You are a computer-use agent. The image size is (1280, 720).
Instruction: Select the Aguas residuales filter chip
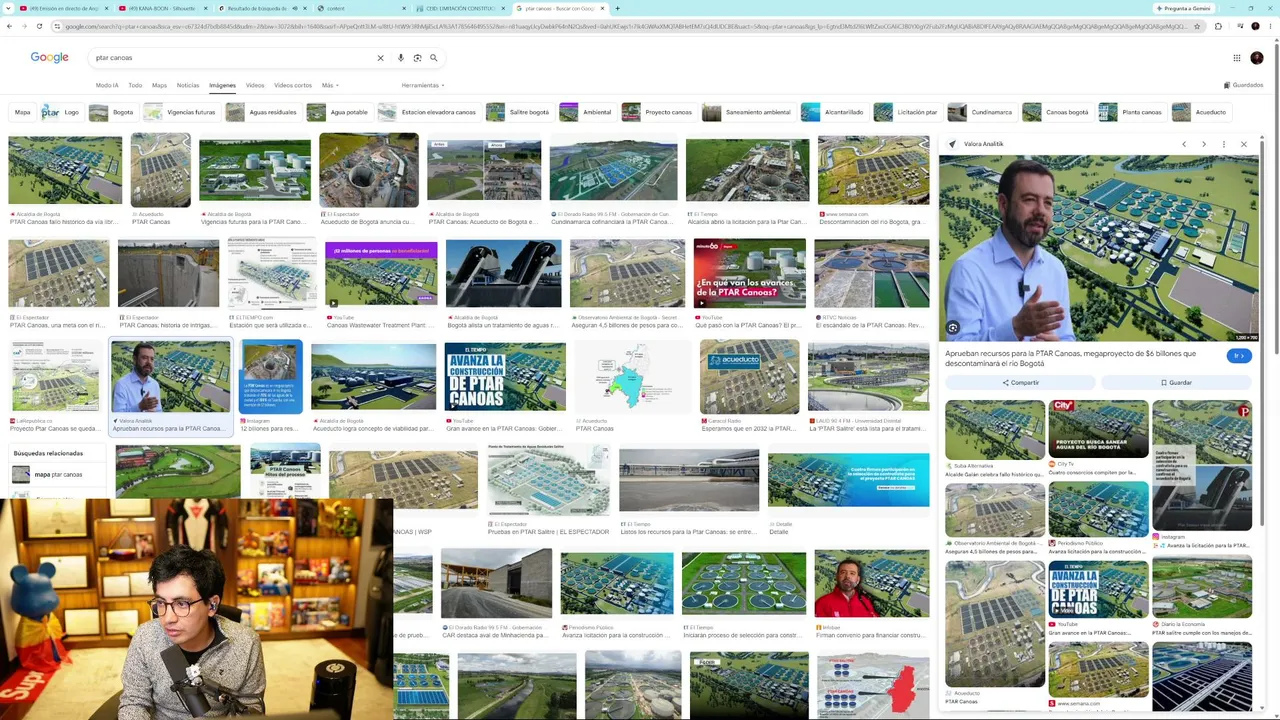point(262,112)
